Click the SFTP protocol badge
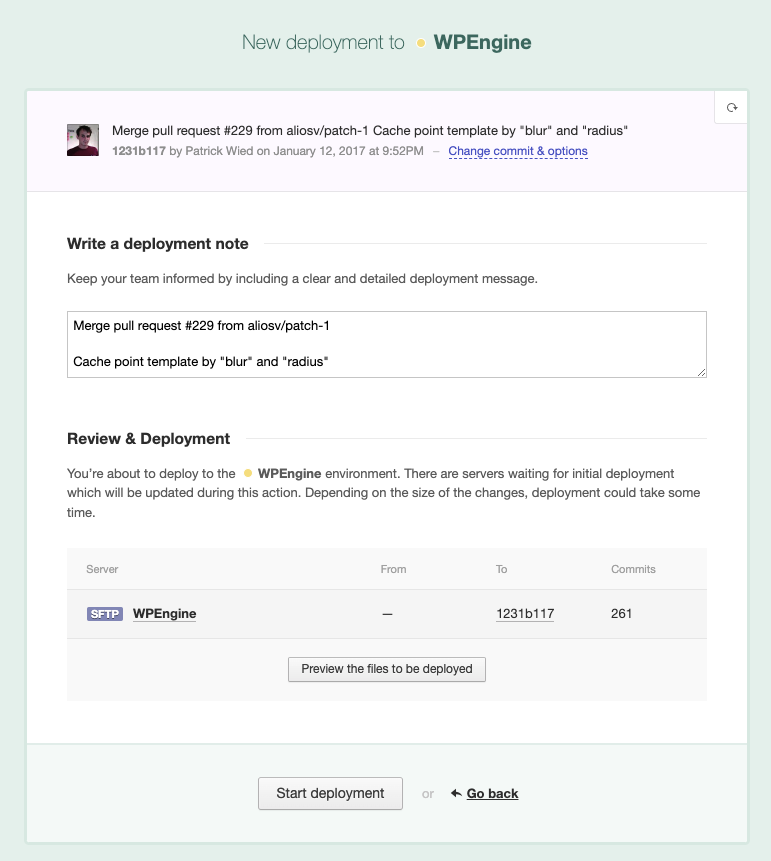Viewport: 771px width, 861px height. pyautogui.click(x=105, y=614)
